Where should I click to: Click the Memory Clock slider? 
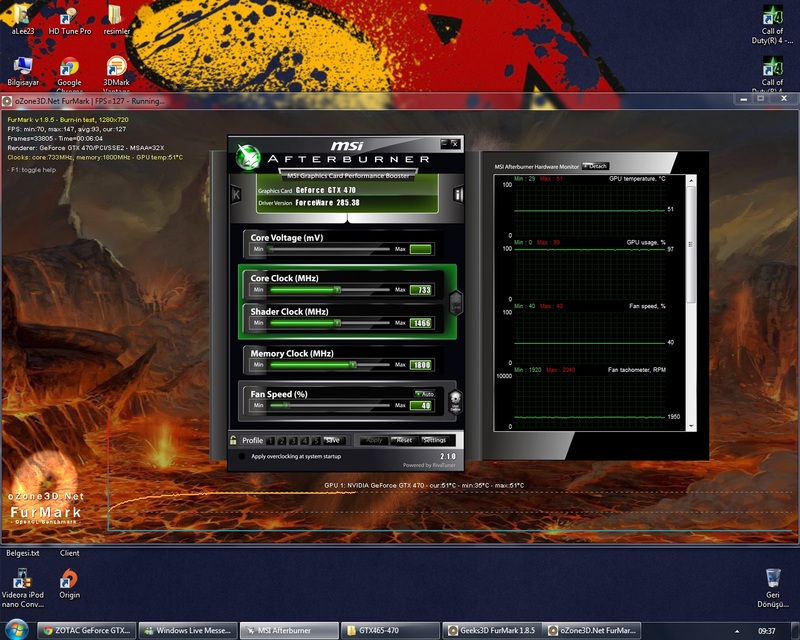click(329, 365)
